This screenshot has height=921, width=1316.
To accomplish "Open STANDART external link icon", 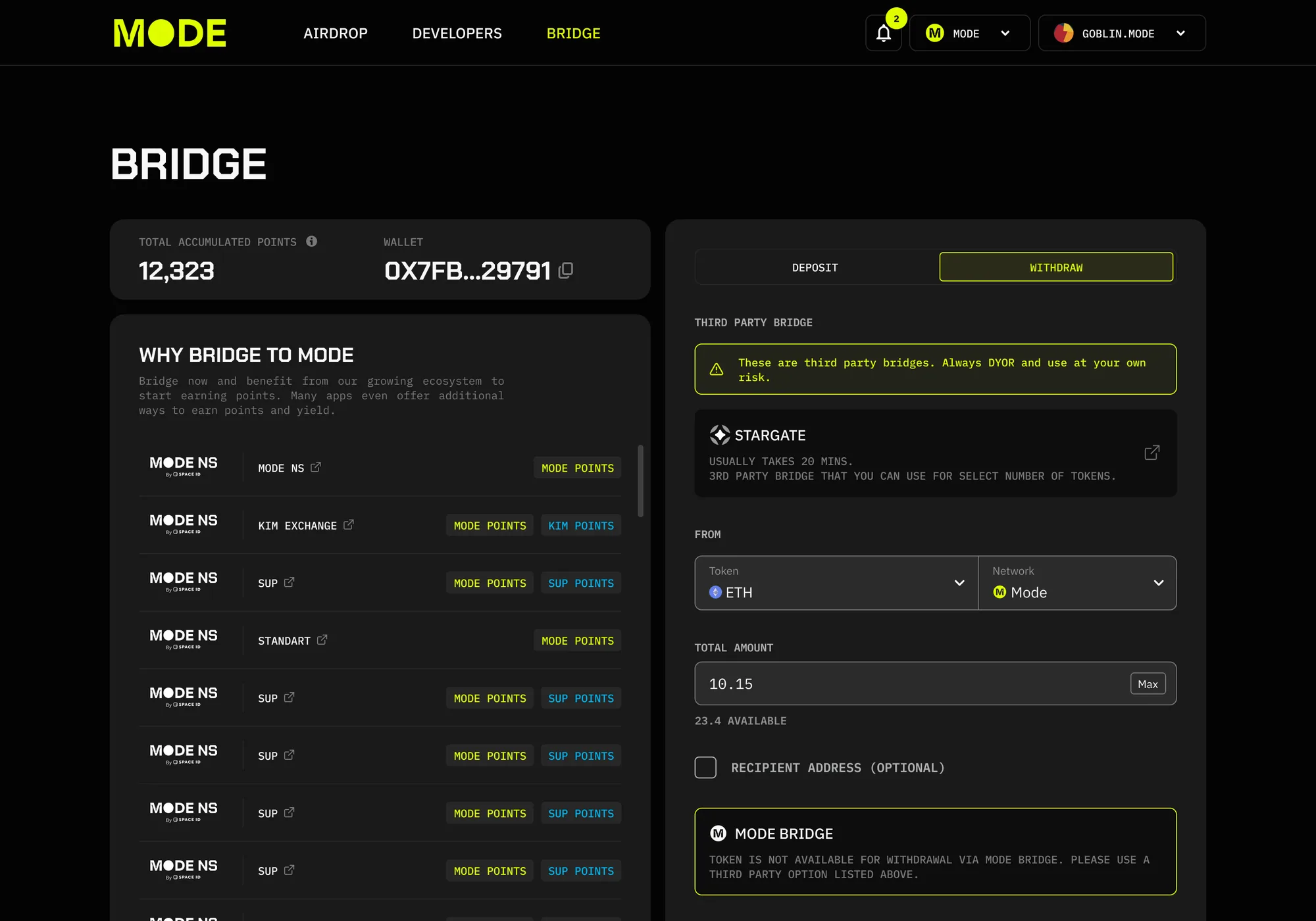I will coord(322,639).
